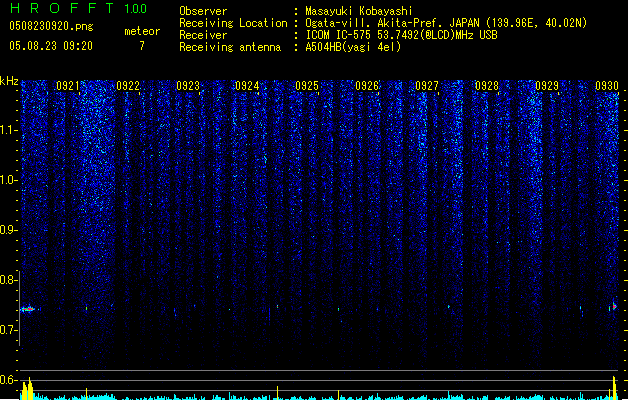The height and width of the screenshot is (400, 629).
Task: Click the red meteor echo at spectrogram start
Action: click(x=28, y=309)
